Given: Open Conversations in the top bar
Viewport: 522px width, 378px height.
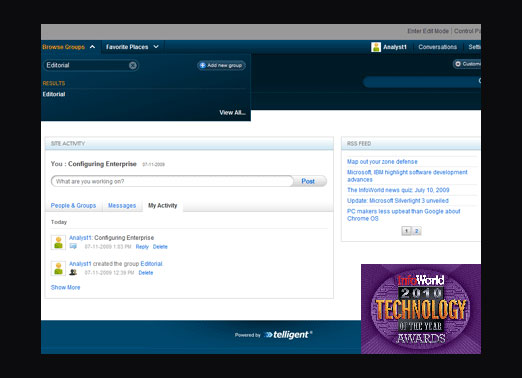Looking at the screenshot, I should click(x=437, y=47).
